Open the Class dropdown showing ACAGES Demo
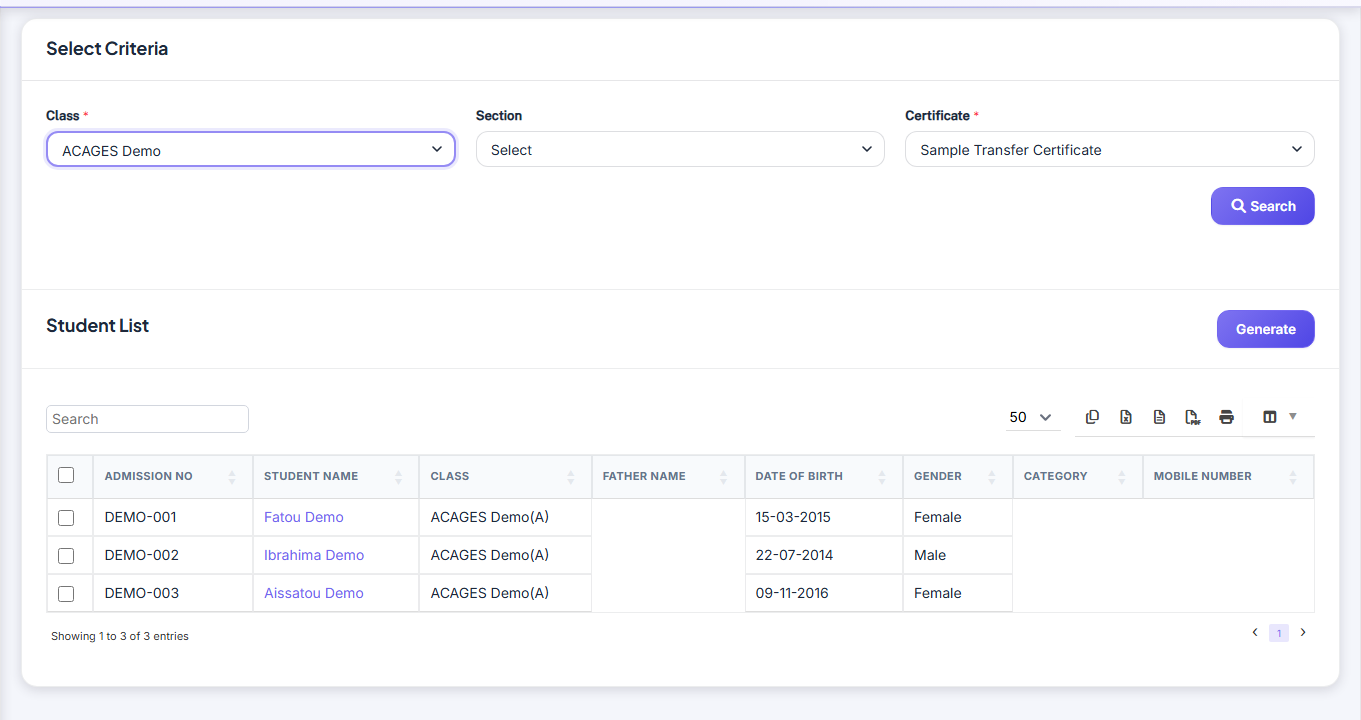The width and height of the screenshot is (1361, 720). pos(251,150)
